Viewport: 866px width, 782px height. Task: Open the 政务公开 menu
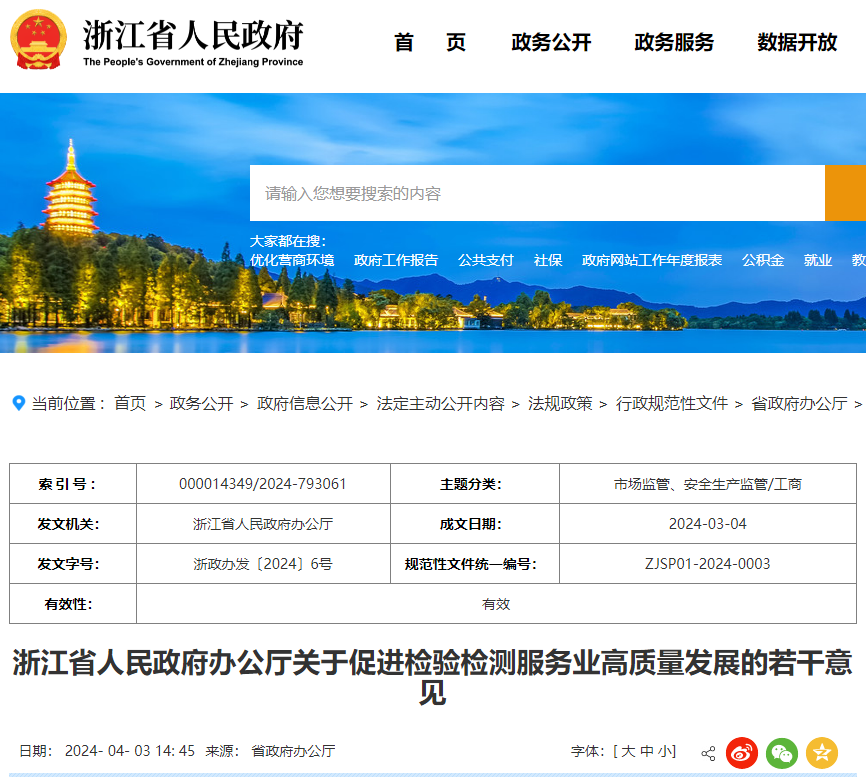(549, 43)
